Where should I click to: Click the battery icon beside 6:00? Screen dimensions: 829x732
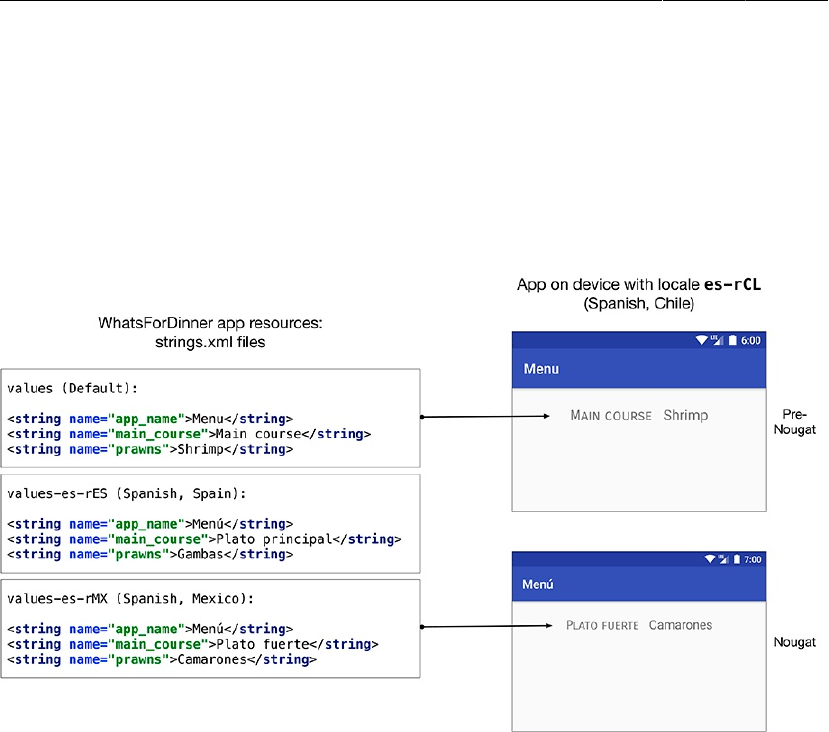pos(731,340)
